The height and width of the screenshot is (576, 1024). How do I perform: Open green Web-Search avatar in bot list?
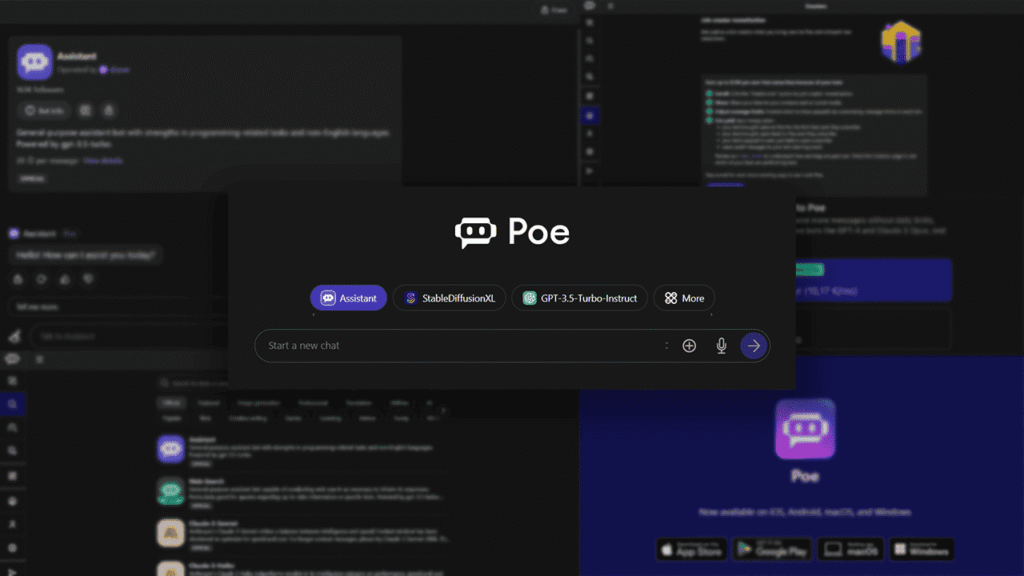pyautogui.click(x=170, y=491)
